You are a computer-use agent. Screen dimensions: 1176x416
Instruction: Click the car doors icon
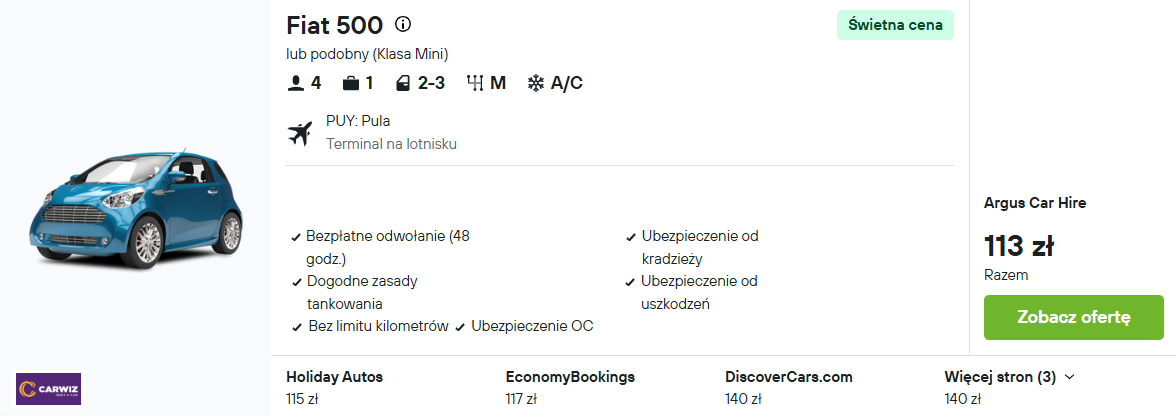pyautogui.click(x=403, y=83)
